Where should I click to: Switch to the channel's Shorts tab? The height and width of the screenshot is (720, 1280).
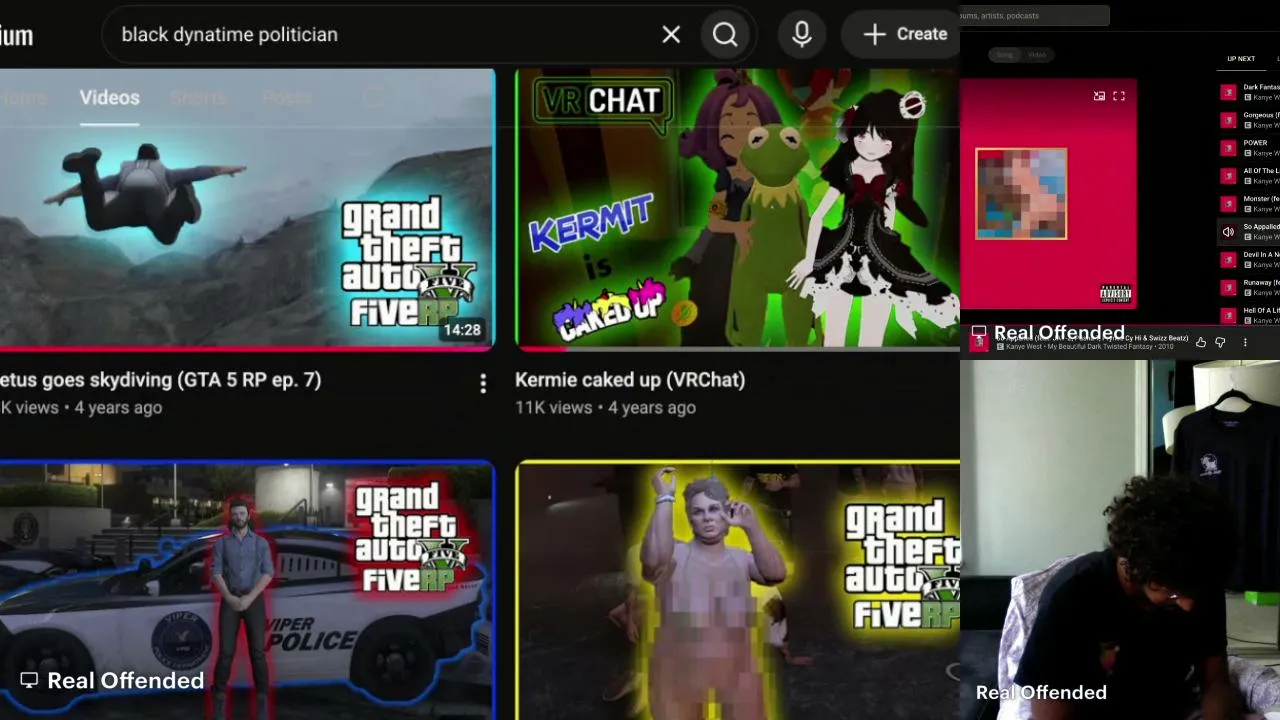point(197,98)
